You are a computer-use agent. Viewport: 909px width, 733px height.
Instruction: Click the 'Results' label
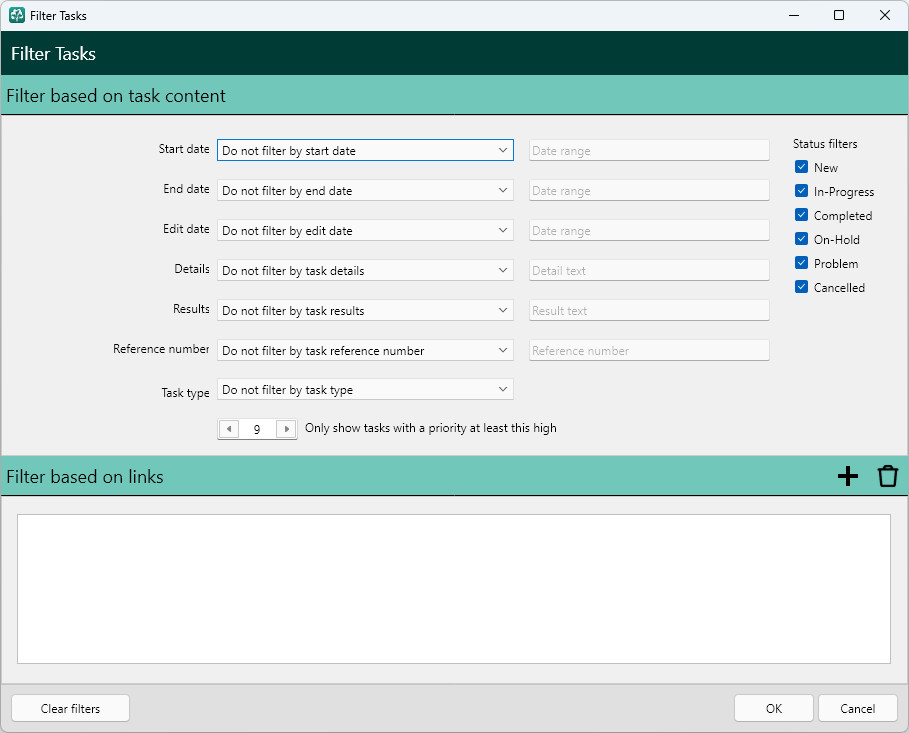191,309
